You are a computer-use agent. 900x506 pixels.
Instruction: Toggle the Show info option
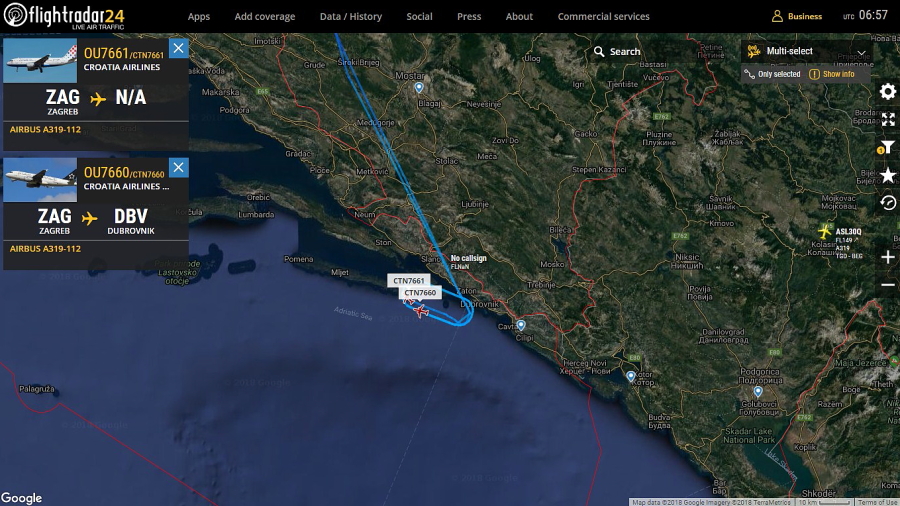pos(832,74)
